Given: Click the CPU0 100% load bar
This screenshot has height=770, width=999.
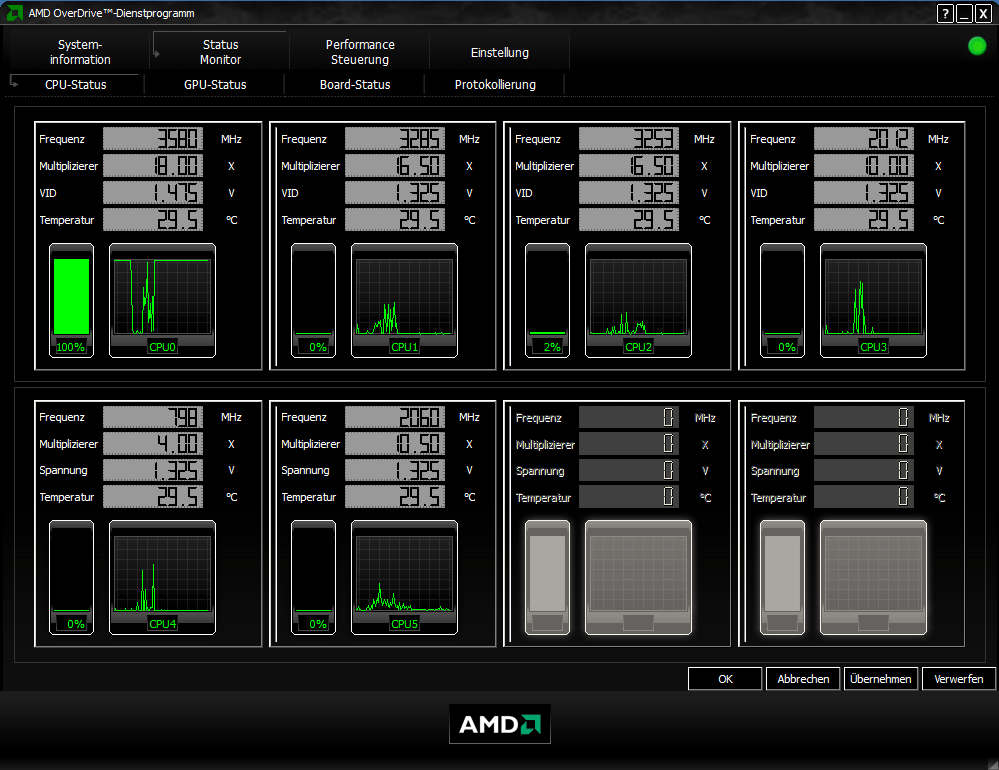Looking at the screenshot, I should [x=71, y=300].
